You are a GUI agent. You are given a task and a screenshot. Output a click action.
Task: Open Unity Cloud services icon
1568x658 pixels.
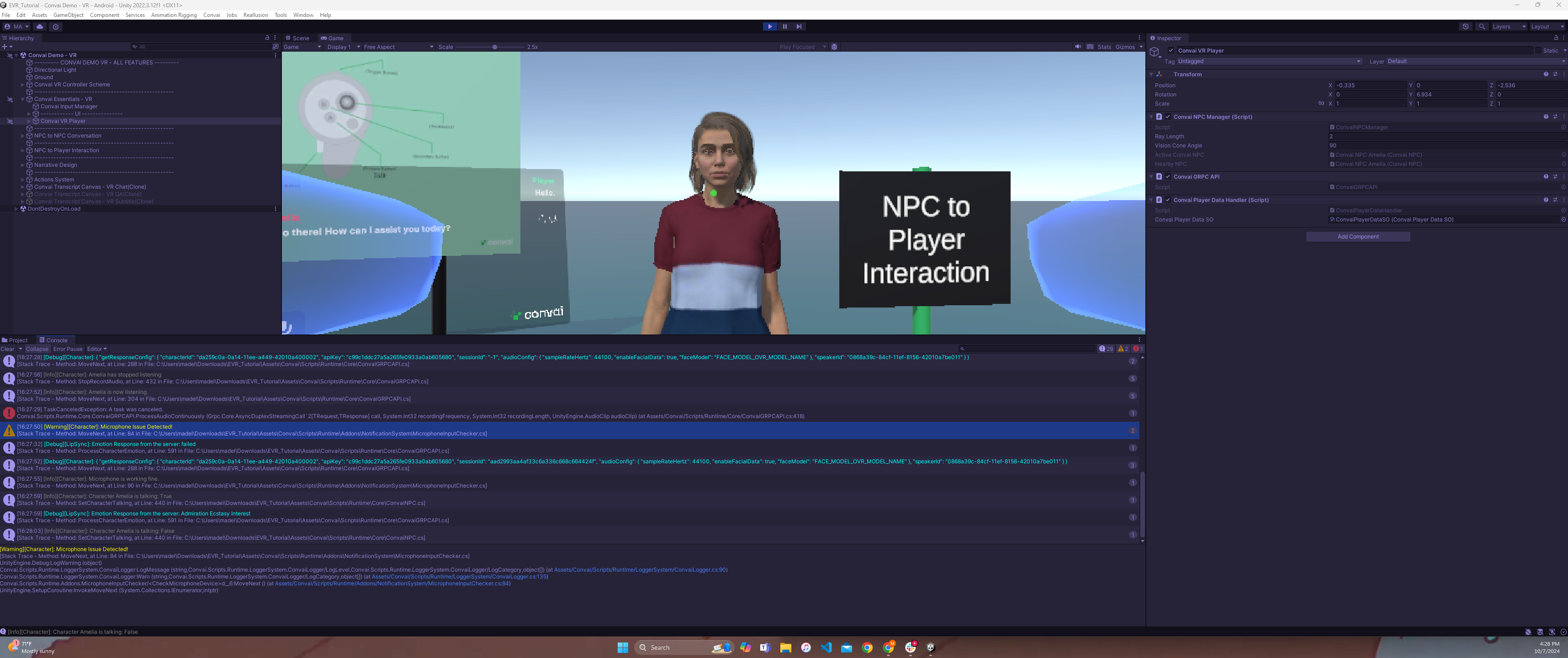(x=40, y=27)
